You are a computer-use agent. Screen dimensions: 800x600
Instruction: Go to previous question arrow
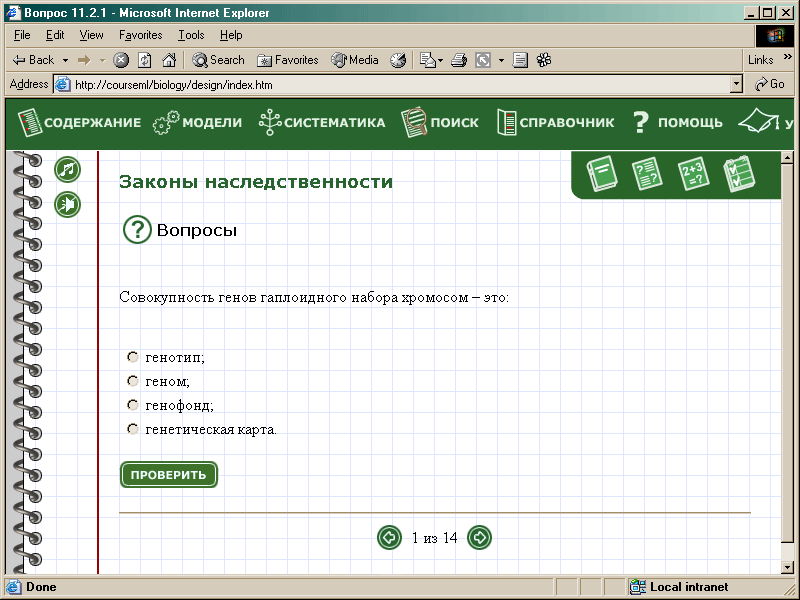coord(389,538)
